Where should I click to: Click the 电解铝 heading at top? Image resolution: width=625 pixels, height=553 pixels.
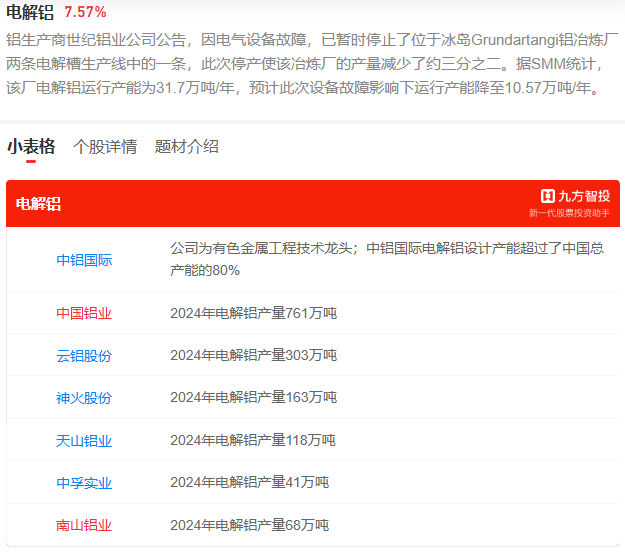(30, 12)
